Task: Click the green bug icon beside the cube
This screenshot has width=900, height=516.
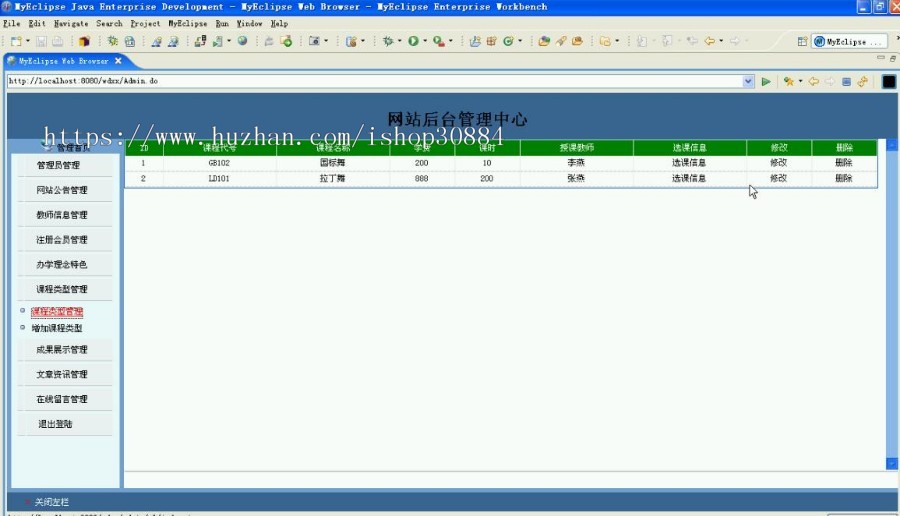Action: coord(112,41)
